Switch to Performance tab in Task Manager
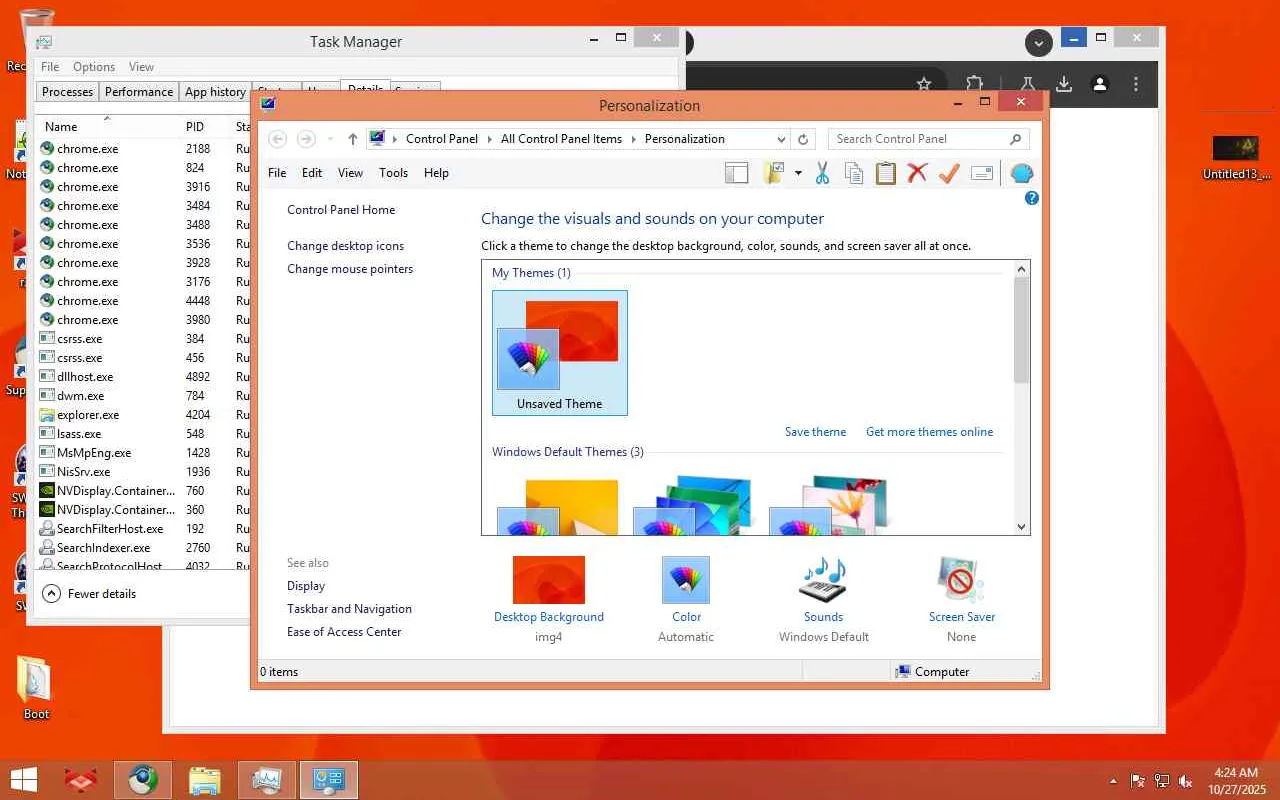This screenshot has width=1280, height=800. point(139,92)
